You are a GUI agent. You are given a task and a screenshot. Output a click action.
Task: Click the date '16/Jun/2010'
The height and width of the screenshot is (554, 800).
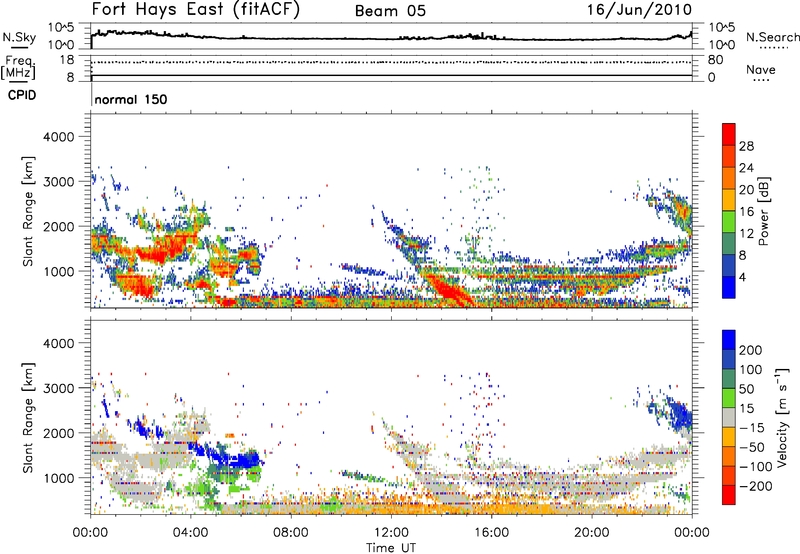639,10
